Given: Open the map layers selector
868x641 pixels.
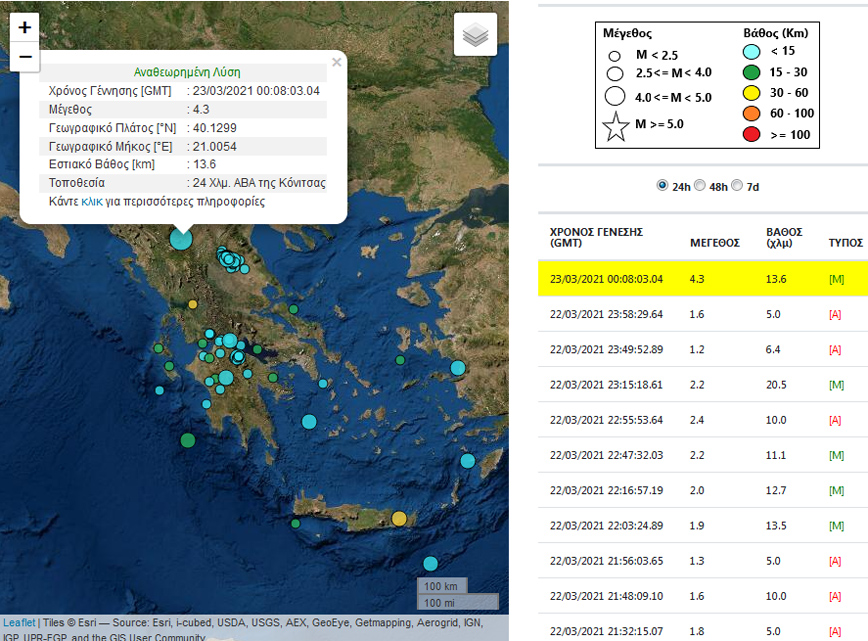Looking at the screenshot, I should point(475,37).
